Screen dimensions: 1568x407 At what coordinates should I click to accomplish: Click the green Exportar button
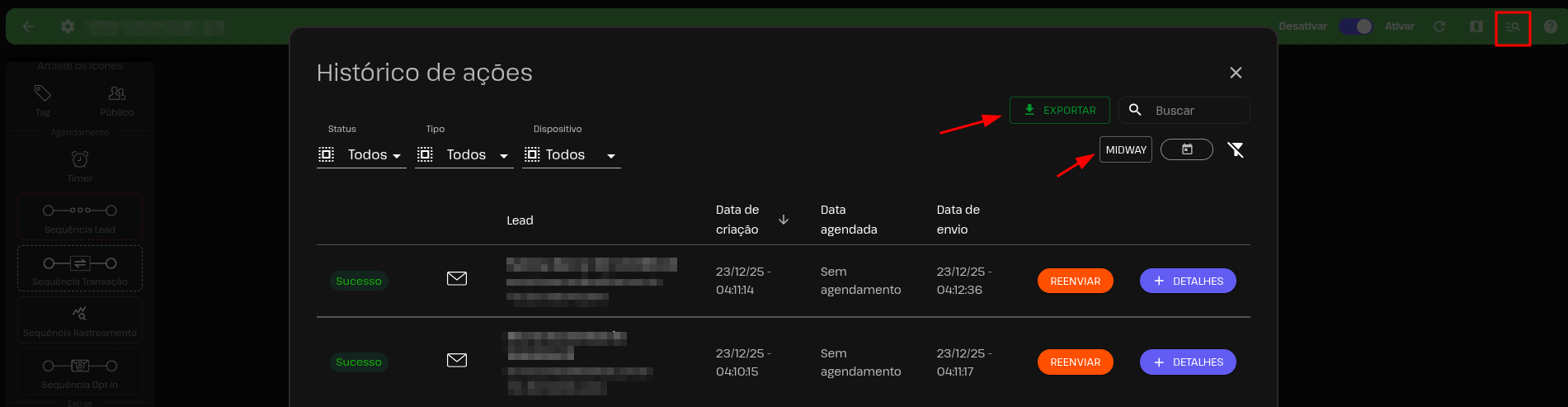tap(1059, 111)
